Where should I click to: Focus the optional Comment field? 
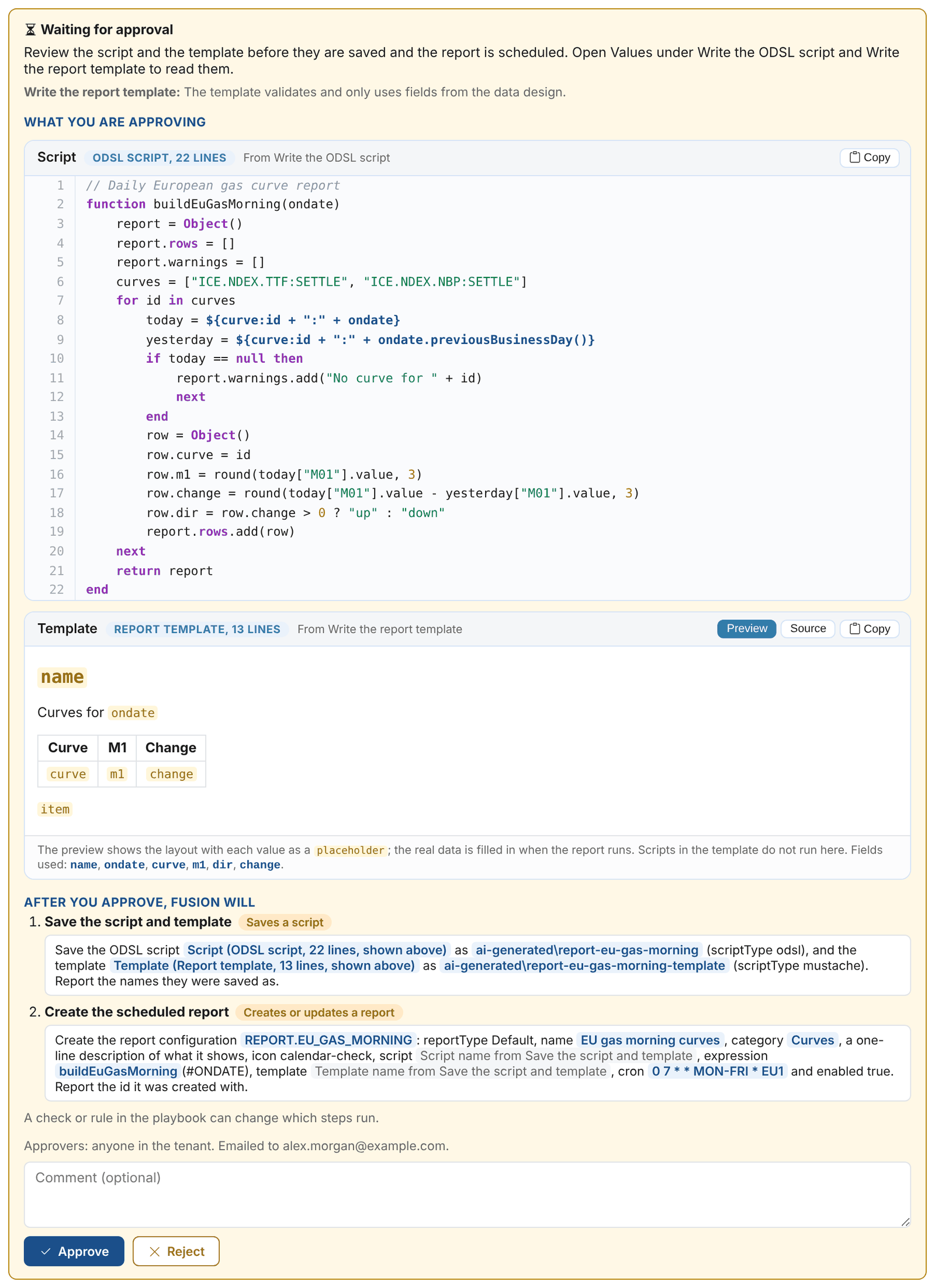(467, 1195)
